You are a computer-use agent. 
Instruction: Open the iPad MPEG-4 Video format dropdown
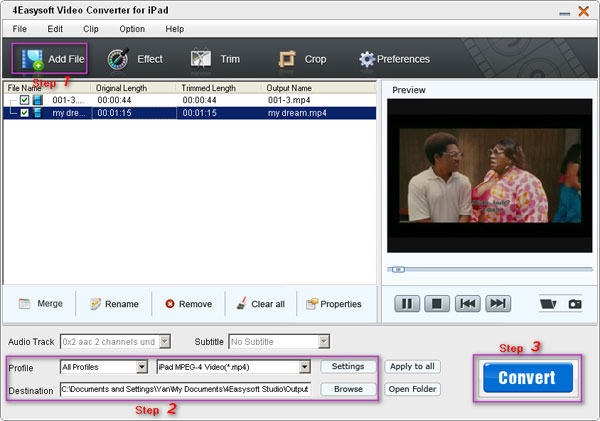305,367
